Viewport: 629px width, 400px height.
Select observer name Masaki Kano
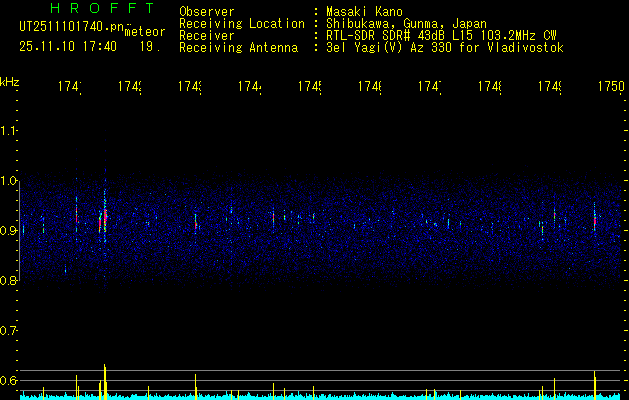[x=364, y=12]
